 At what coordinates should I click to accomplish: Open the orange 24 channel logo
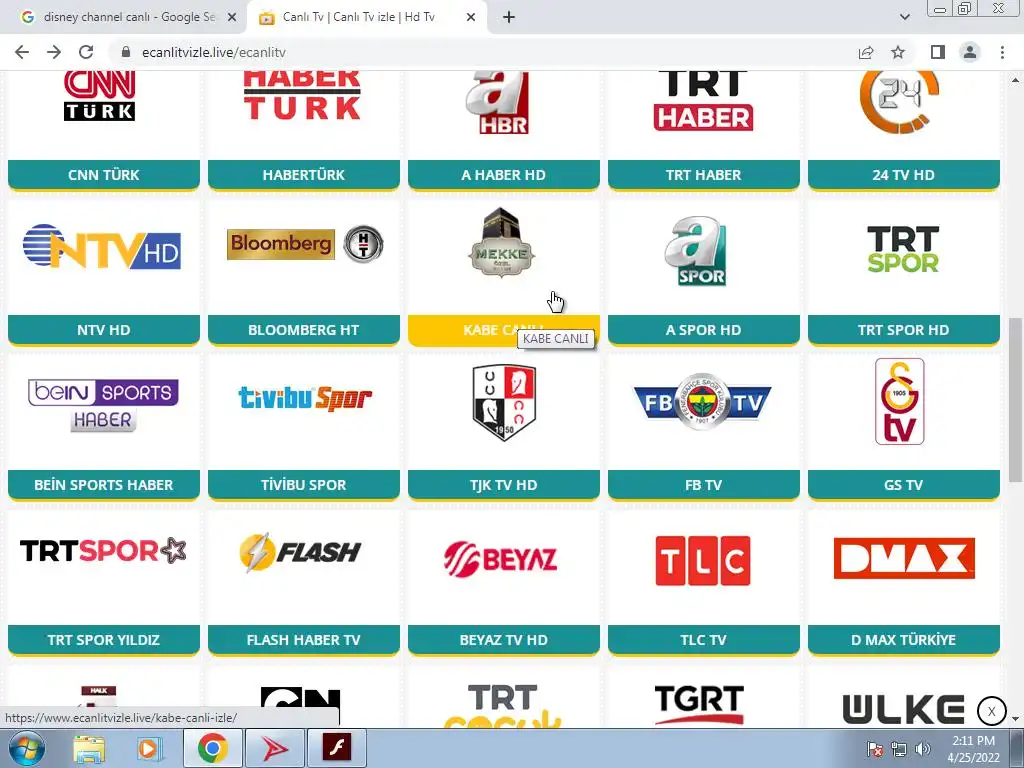900,103
